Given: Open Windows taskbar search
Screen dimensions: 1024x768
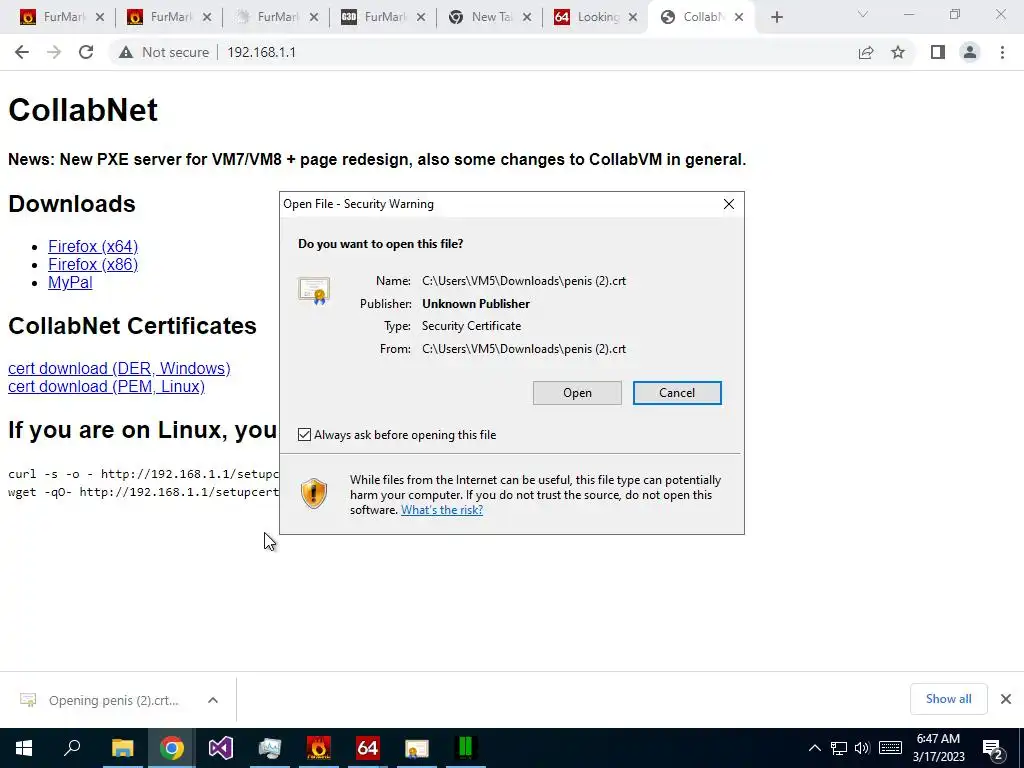Looking at the screenshot, I should pos(72,748).
